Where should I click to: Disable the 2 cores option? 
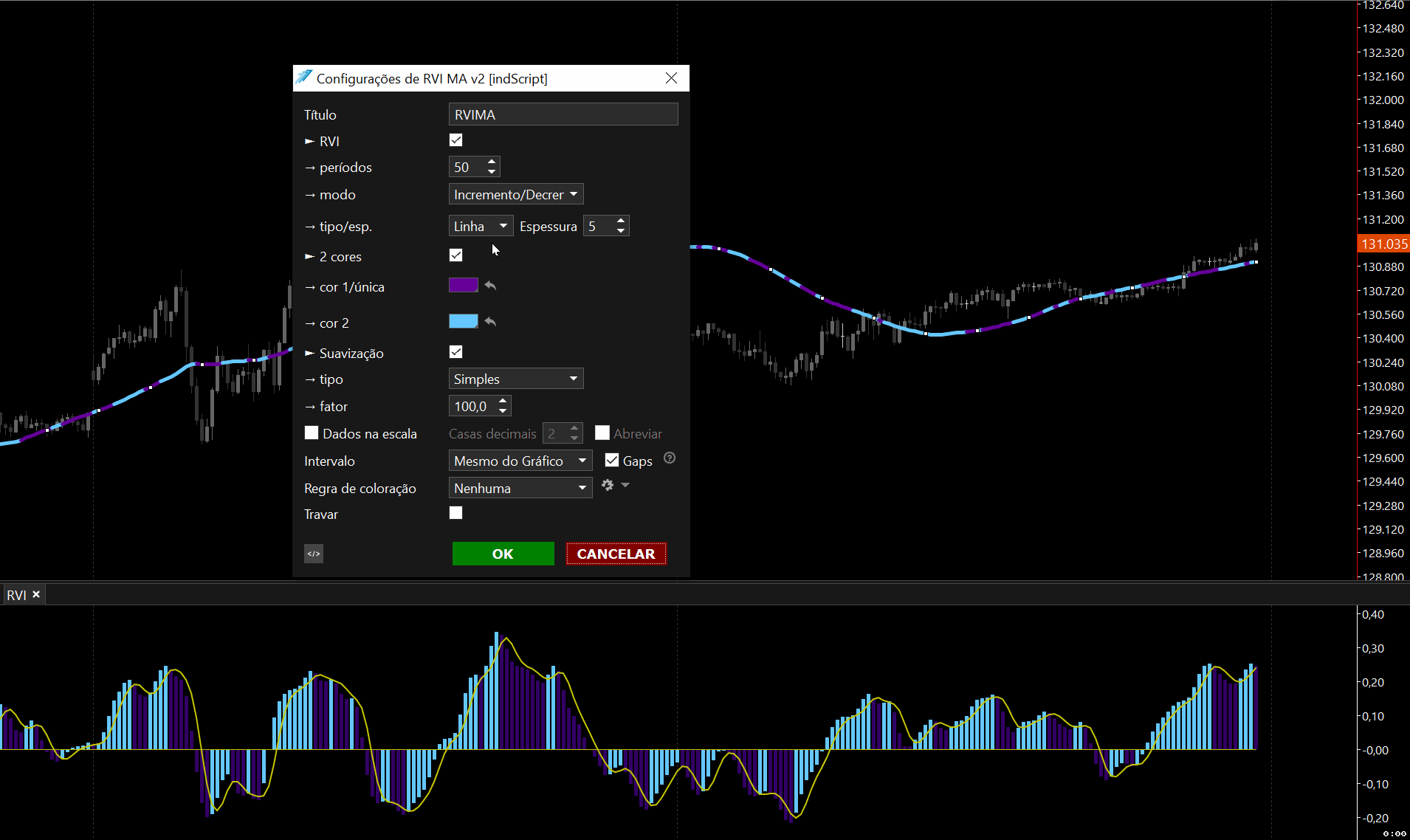456,255
